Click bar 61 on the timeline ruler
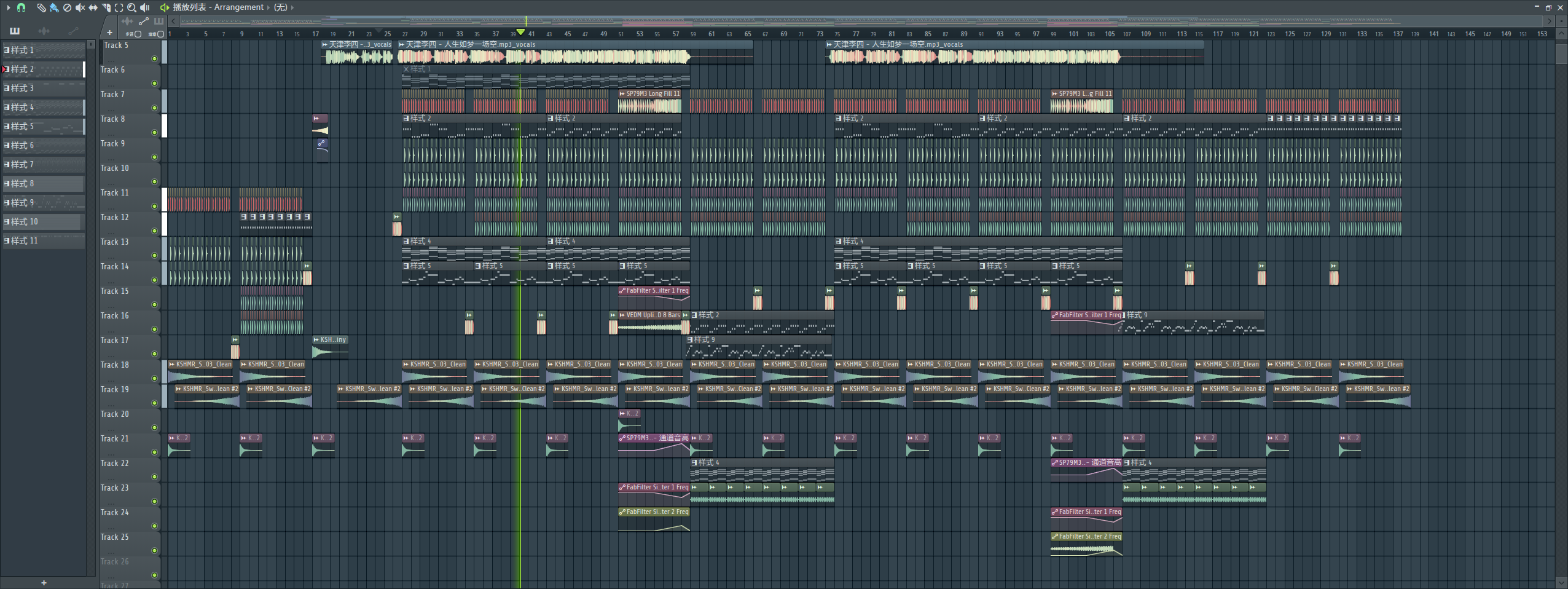1568x589 pixels. coord(711,34)
